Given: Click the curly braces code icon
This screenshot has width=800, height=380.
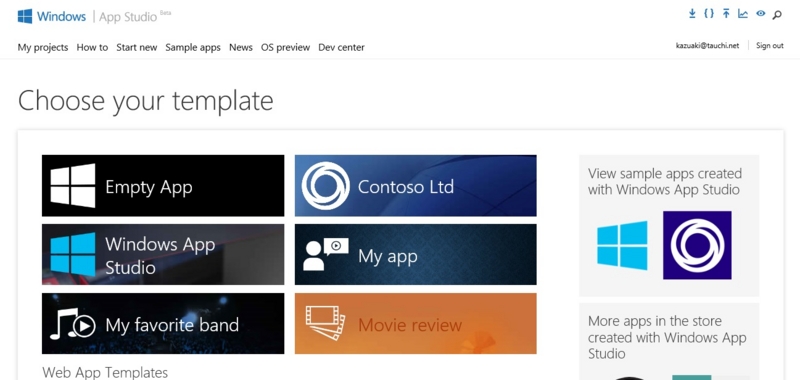Looking at the screenshot, I should 709,14.
